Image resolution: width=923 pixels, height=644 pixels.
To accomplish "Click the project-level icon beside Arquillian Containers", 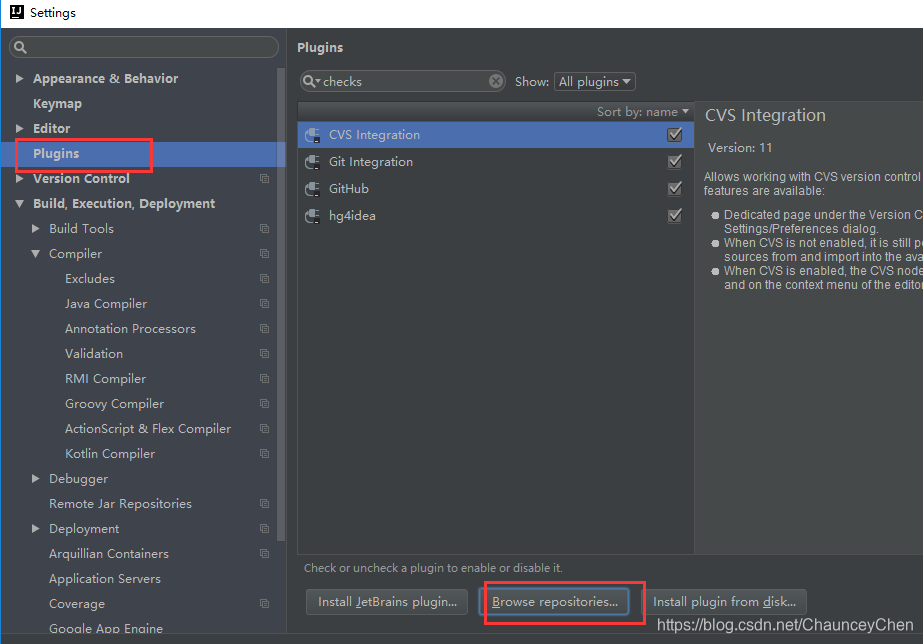I will (264, 554).
